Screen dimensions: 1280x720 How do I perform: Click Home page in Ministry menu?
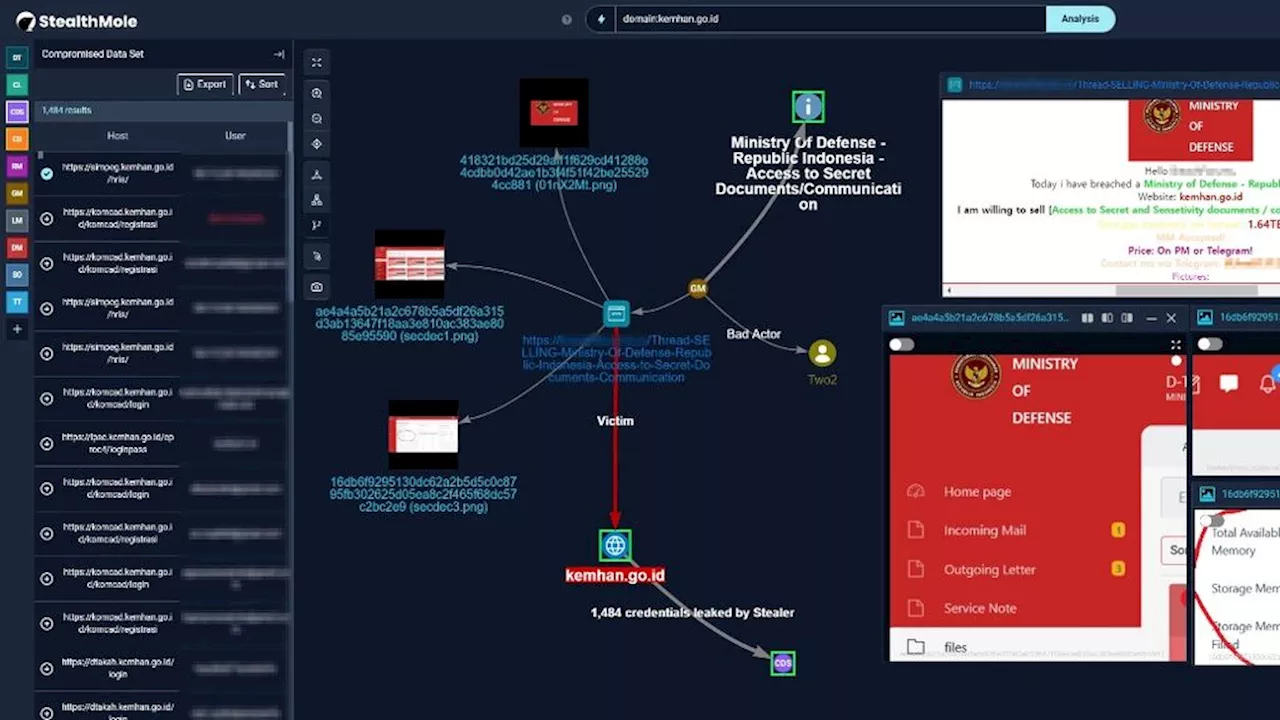(x=977, y=492)
